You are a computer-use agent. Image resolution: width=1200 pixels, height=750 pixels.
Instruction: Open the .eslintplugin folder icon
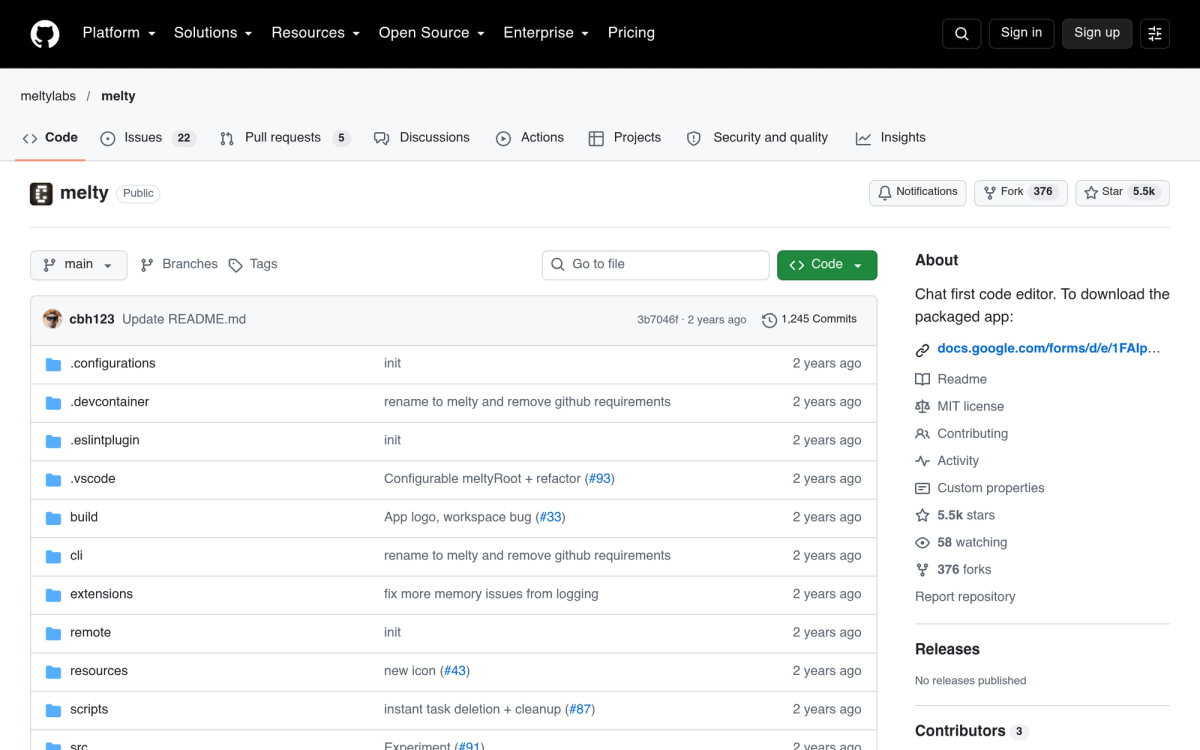(x=53, y=441)
